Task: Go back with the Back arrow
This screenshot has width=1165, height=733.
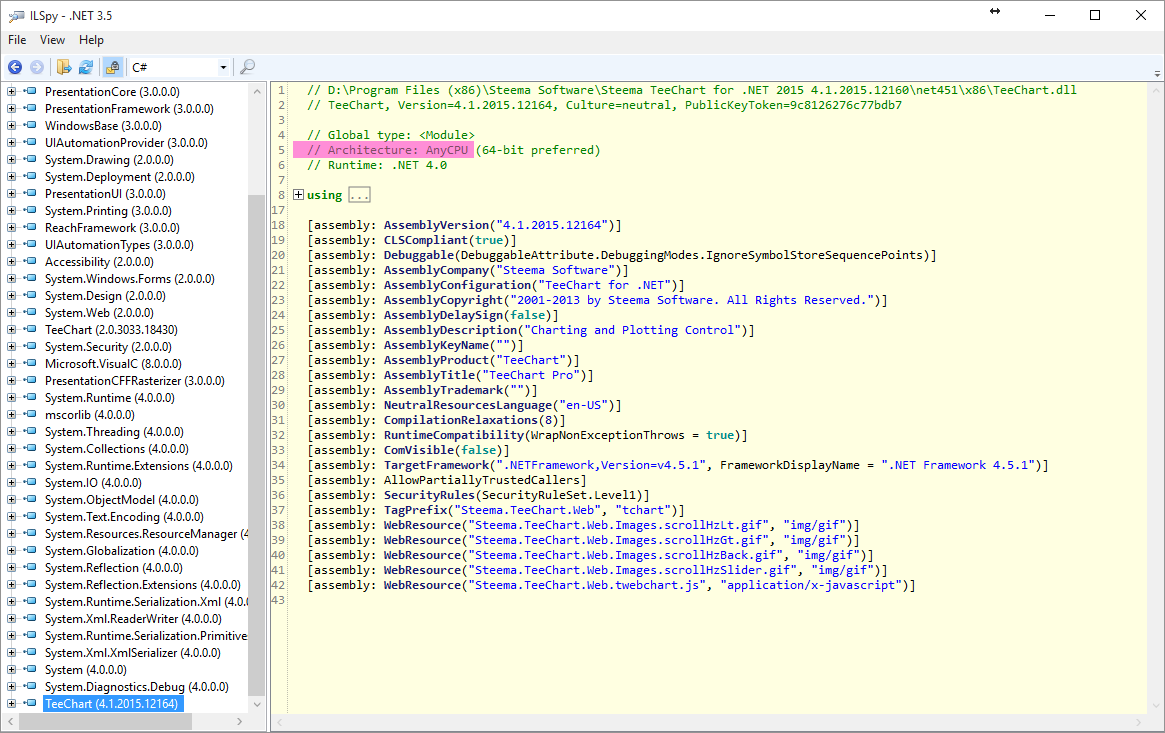Action: 15,68
